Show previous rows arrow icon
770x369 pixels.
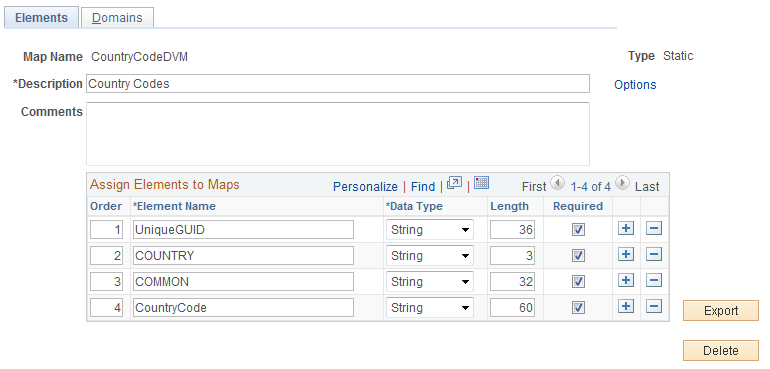coord(558,183)
